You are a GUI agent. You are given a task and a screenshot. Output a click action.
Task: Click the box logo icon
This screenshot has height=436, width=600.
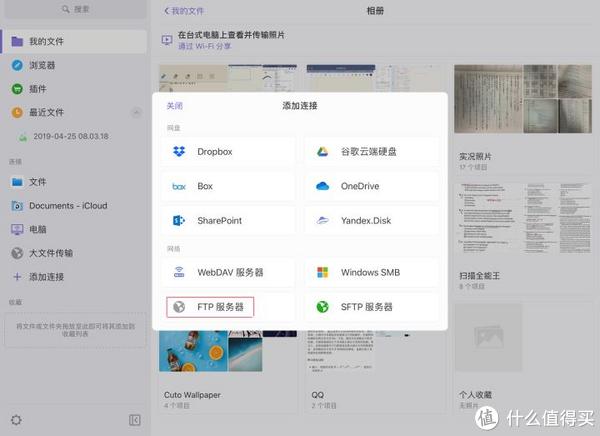179,186
